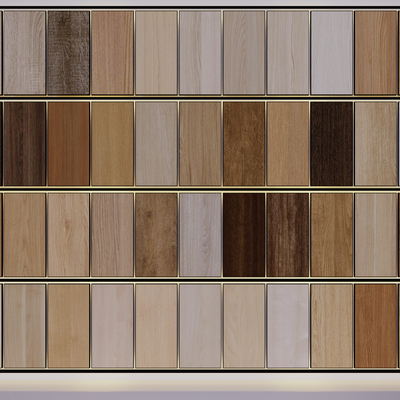Pick the palest whitish-gray swatch in the top row

pyautogui.click(x=332, y=53)
